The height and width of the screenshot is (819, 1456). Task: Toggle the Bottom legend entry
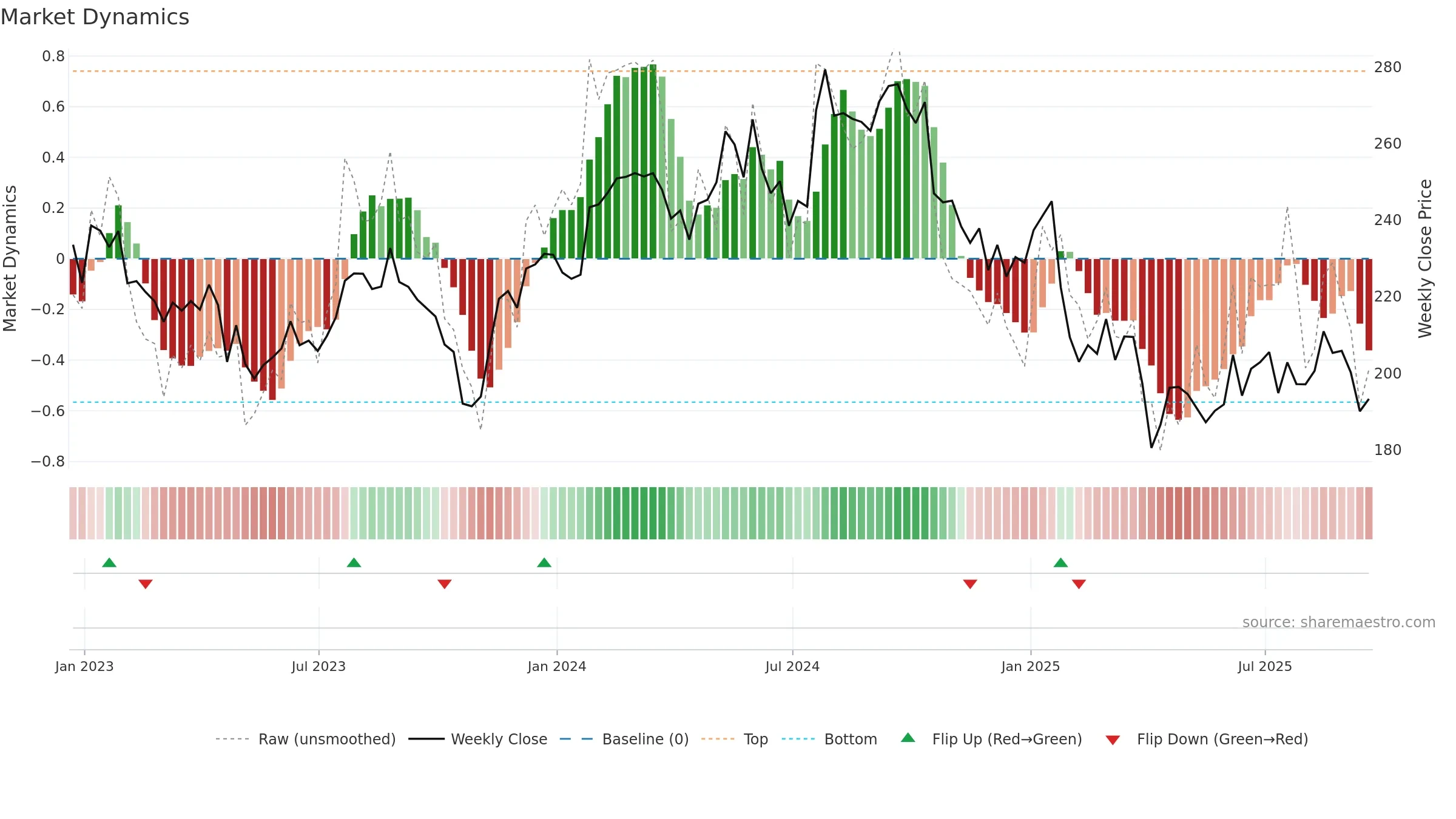pos(829,739)
